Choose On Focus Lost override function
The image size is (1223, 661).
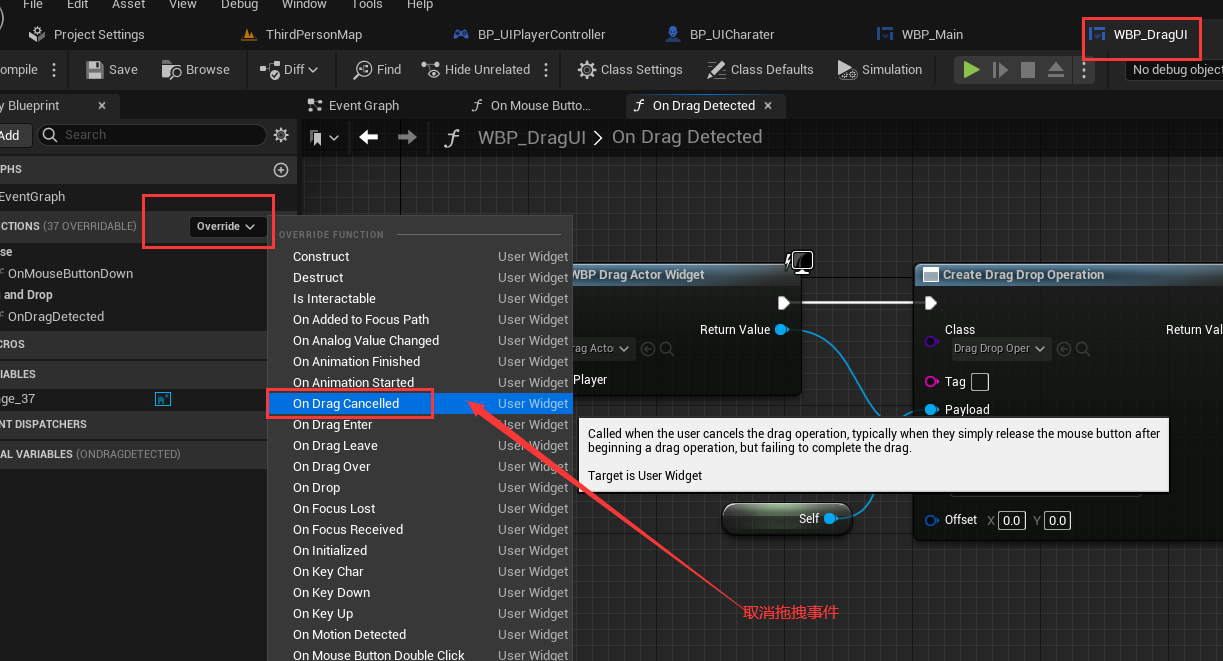(420, 509)
